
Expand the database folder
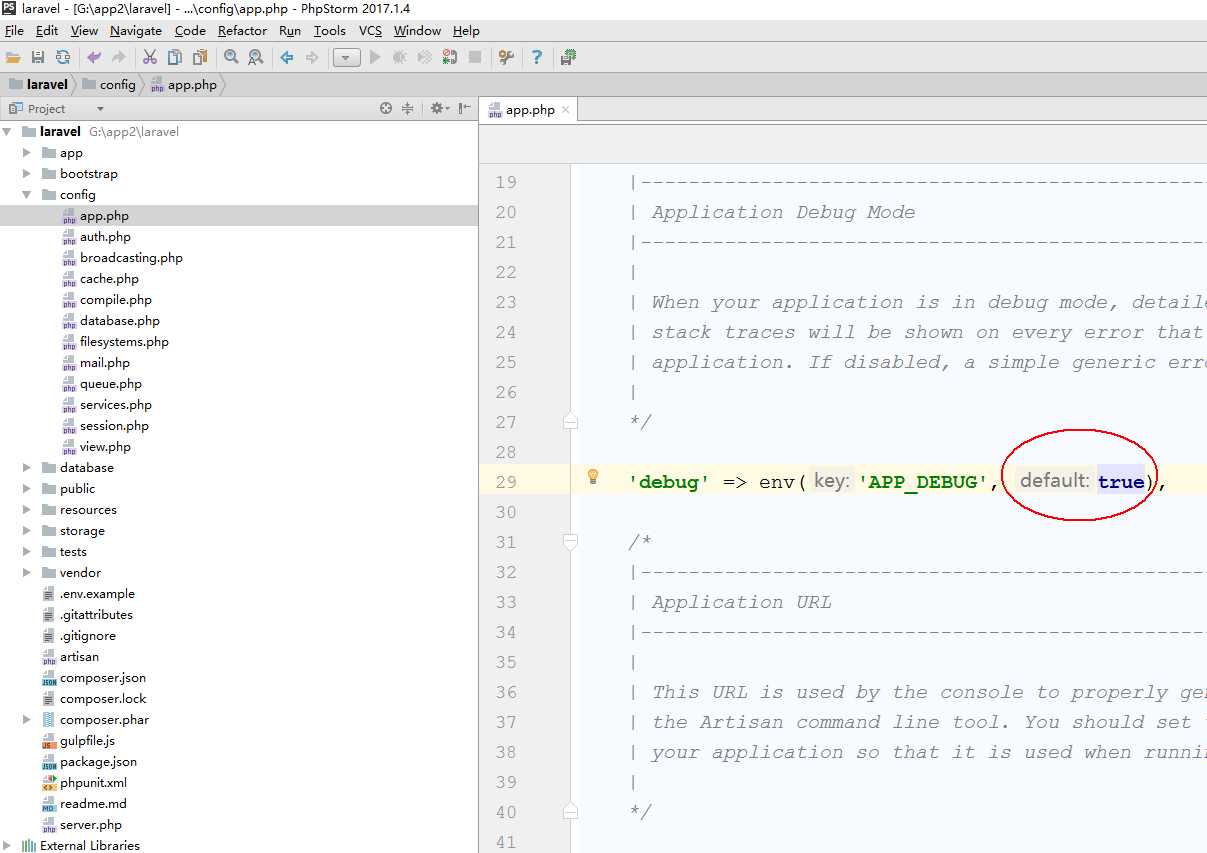(x=27, y=468)
